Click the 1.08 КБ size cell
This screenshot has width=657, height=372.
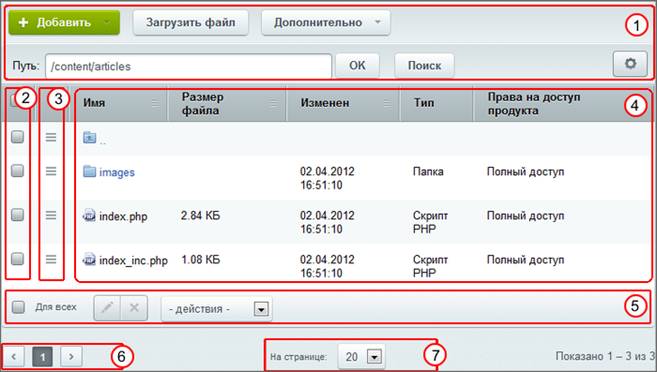(x=200, y=260)
